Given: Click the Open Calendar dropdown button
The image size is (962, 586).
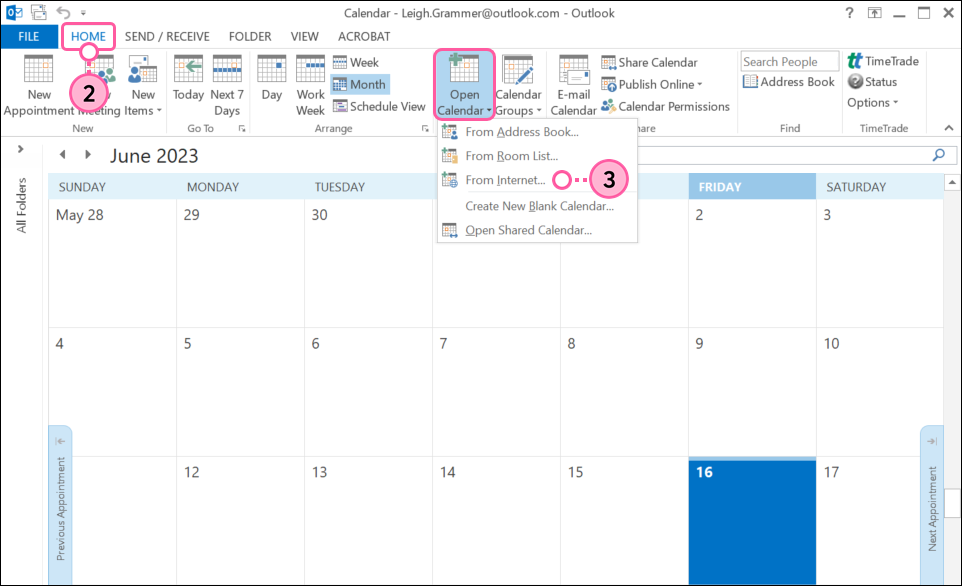Looking at the screenshot, I should [x=464, y=85].
